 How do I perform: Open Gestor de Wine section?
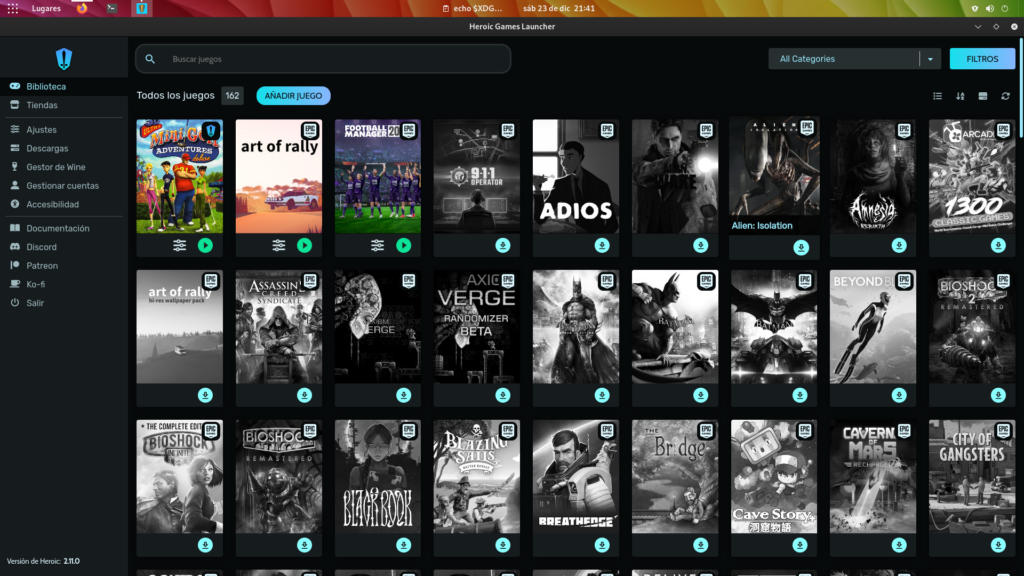[55, 167]
